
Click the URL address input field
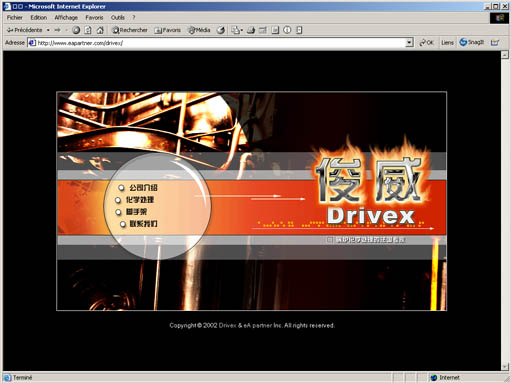(221, 43)
